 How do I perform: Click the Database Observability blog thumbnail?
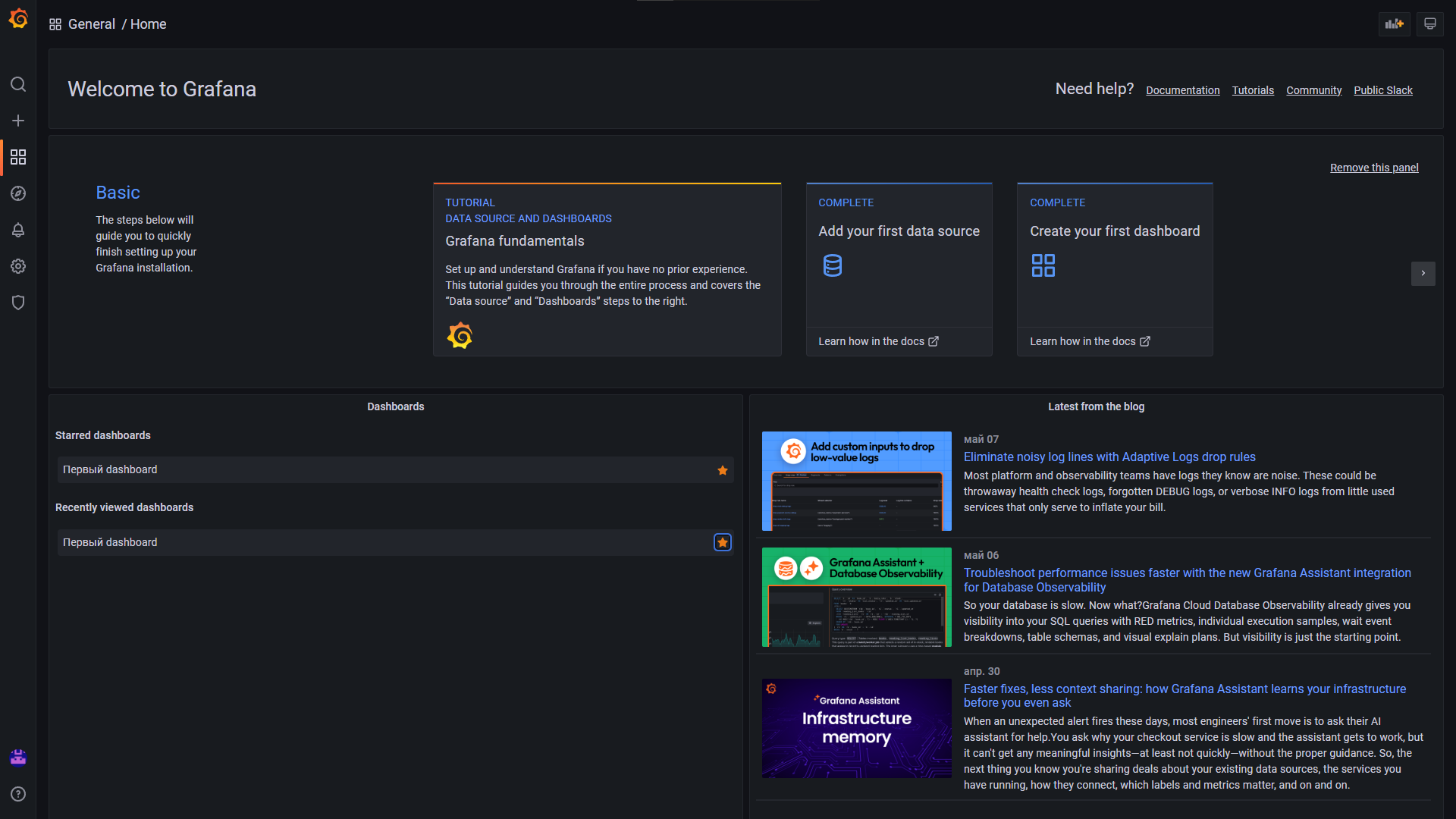click(857, 597)
